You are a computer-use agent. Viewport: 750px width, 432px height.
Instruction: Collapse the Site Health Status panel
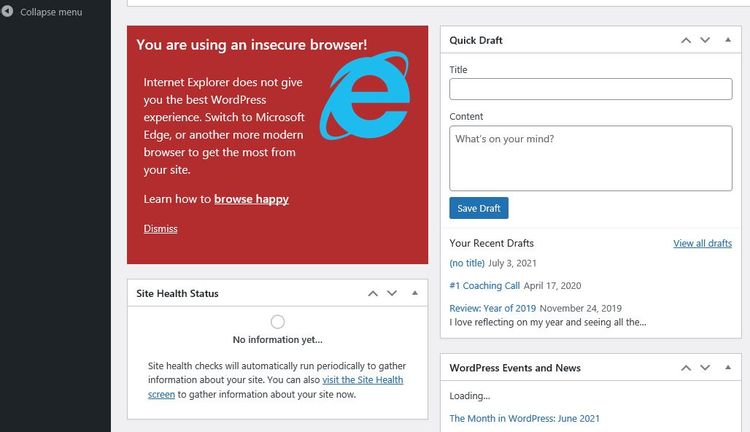pyautogui.click(x=415, y=293)
